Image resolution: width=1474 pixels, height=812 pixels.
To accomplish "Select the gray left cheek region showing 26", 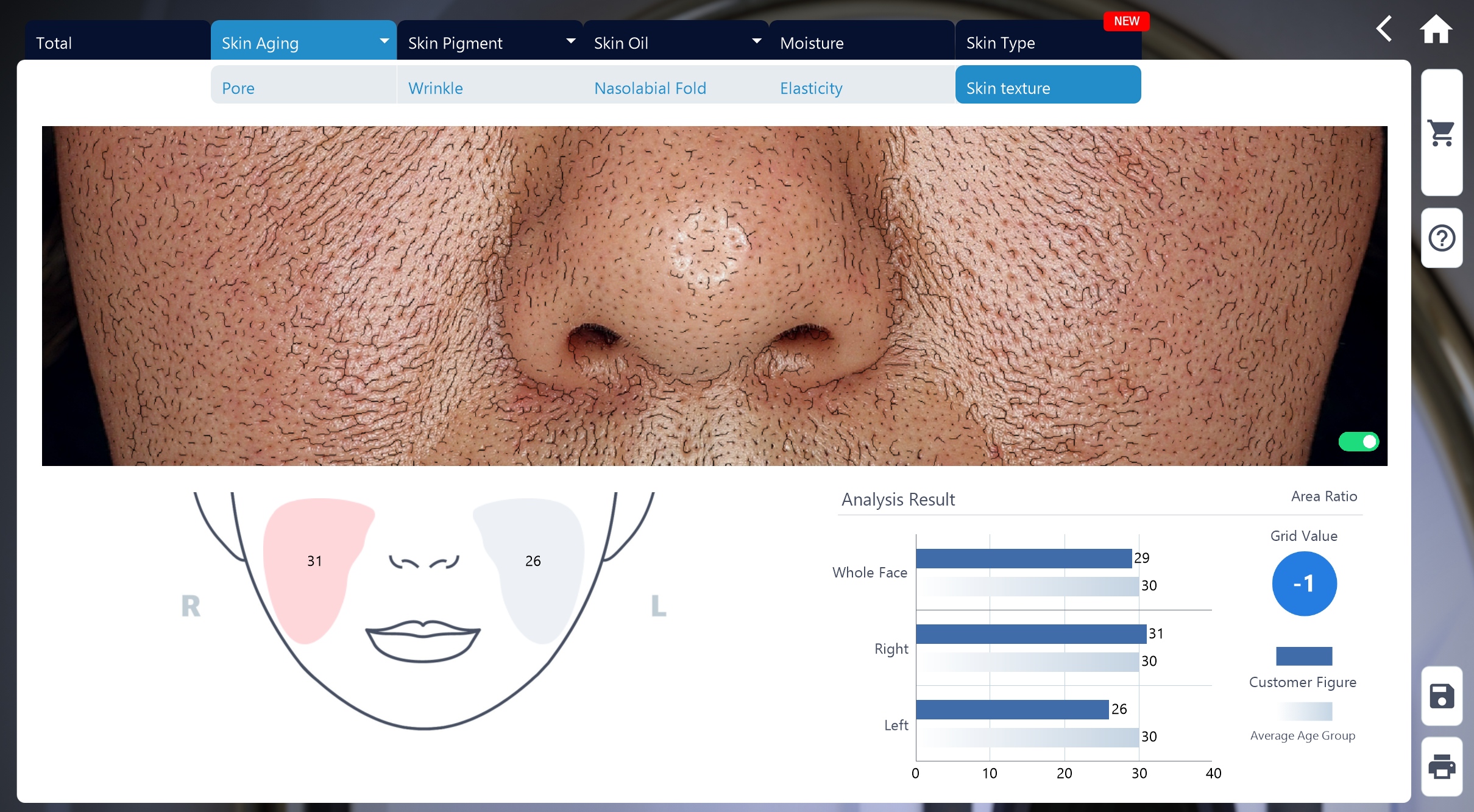I will [532, 570].
